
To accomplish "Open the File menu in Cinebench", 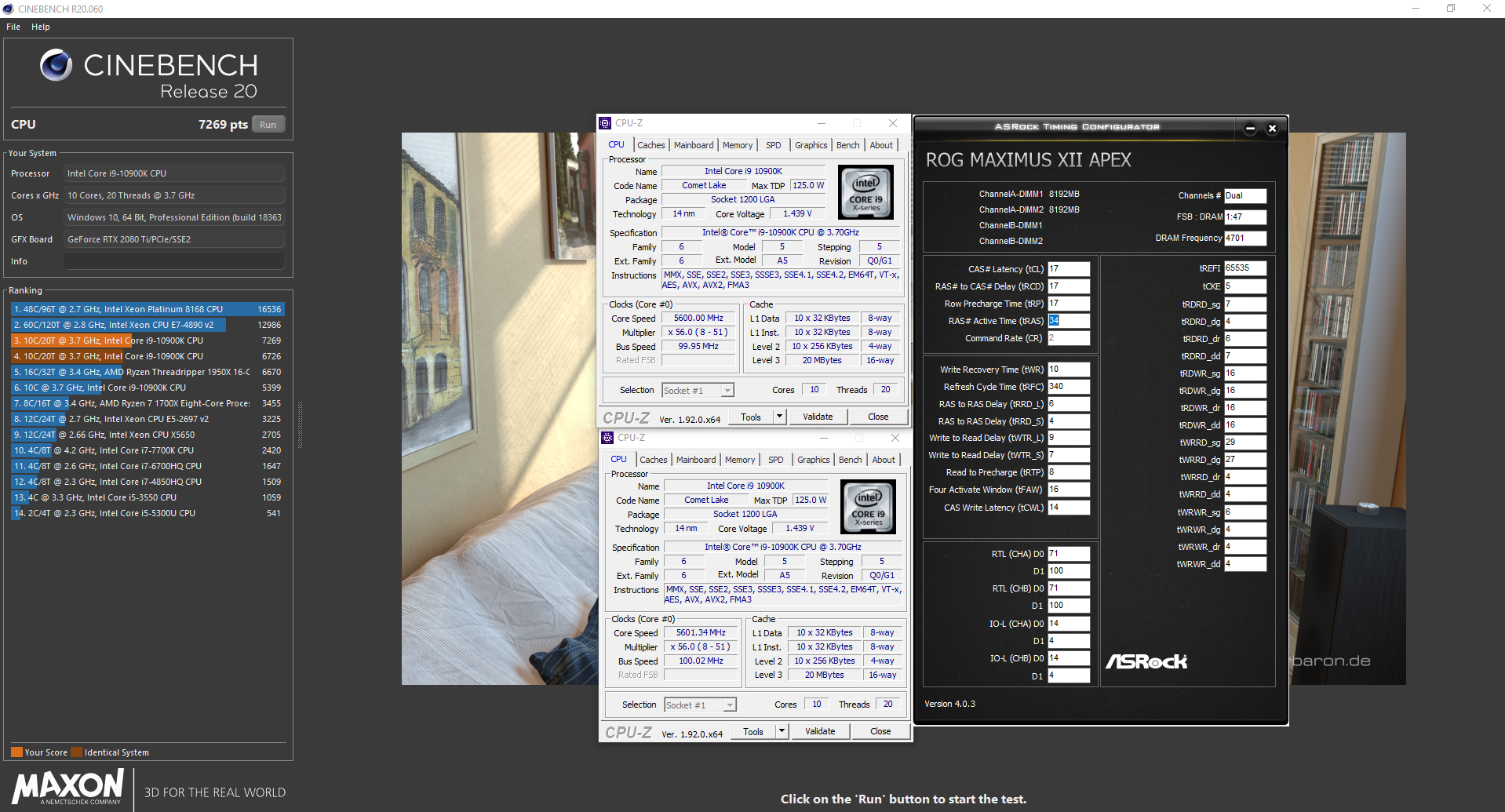I will click(x=13, y=27).
